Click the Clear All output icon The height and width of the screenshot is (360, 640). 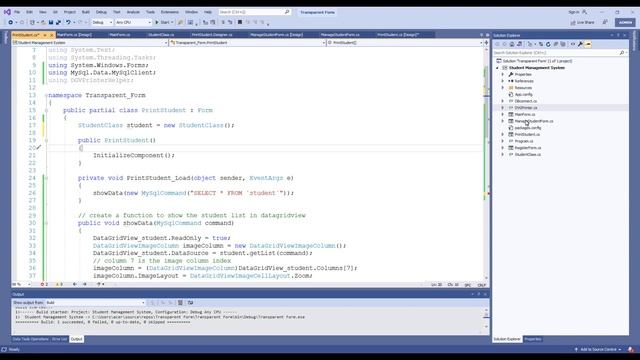(x=180, y=302)
